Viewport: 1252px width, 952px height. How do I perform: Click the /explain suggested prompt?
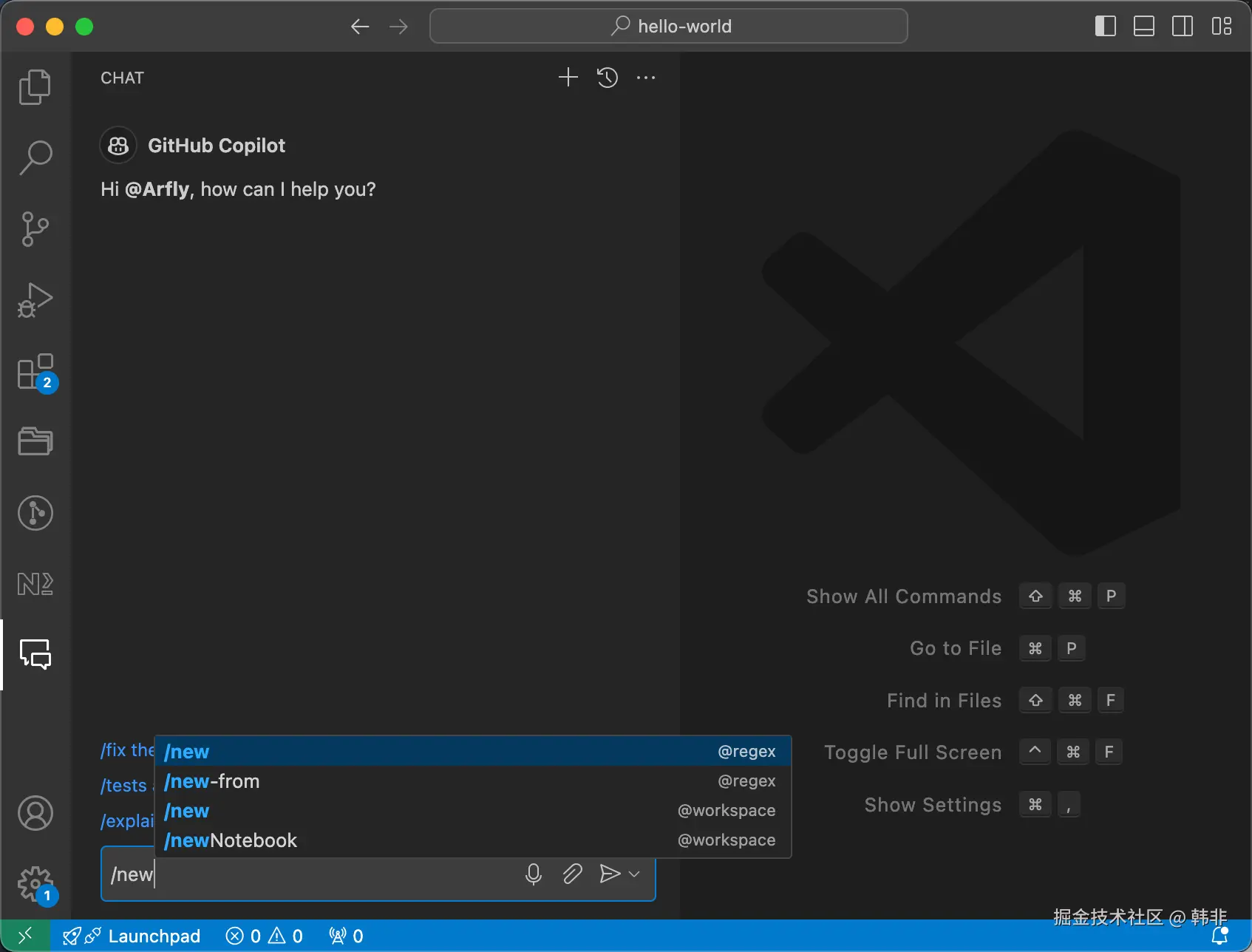tap(127, 821)
